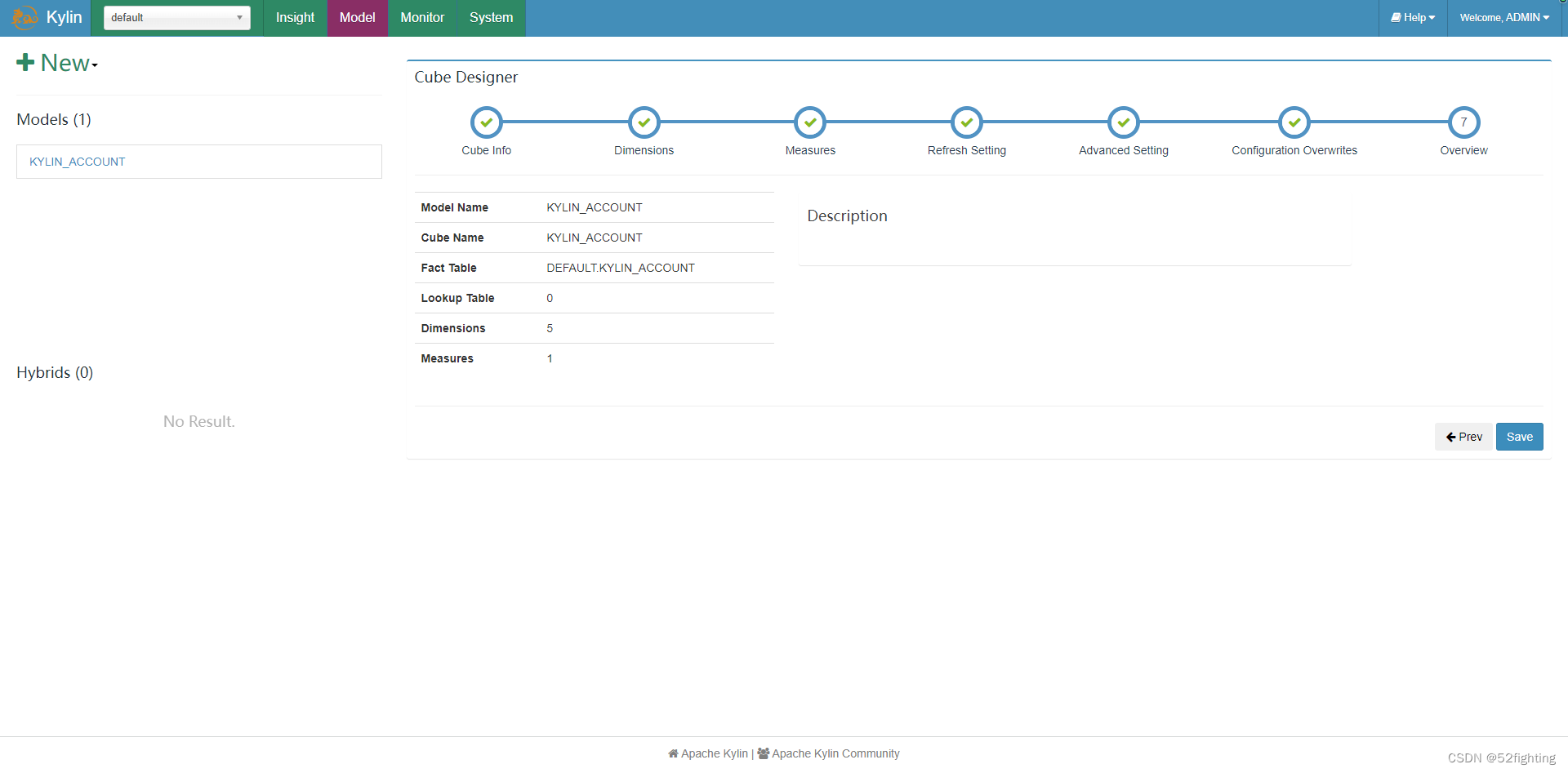1568x773 pixels.
Task: Open the New dropdown
Action: point(57,63)
